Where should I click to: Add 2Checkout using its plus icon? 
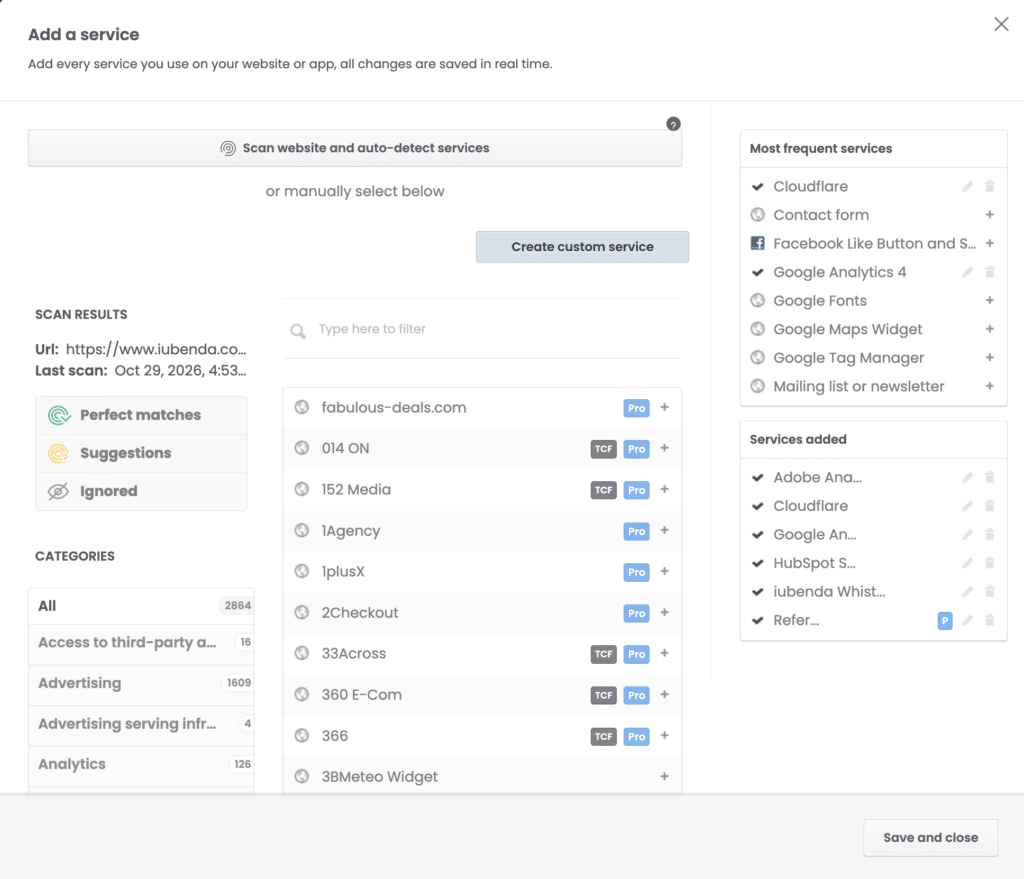click(x=665, y=613)
